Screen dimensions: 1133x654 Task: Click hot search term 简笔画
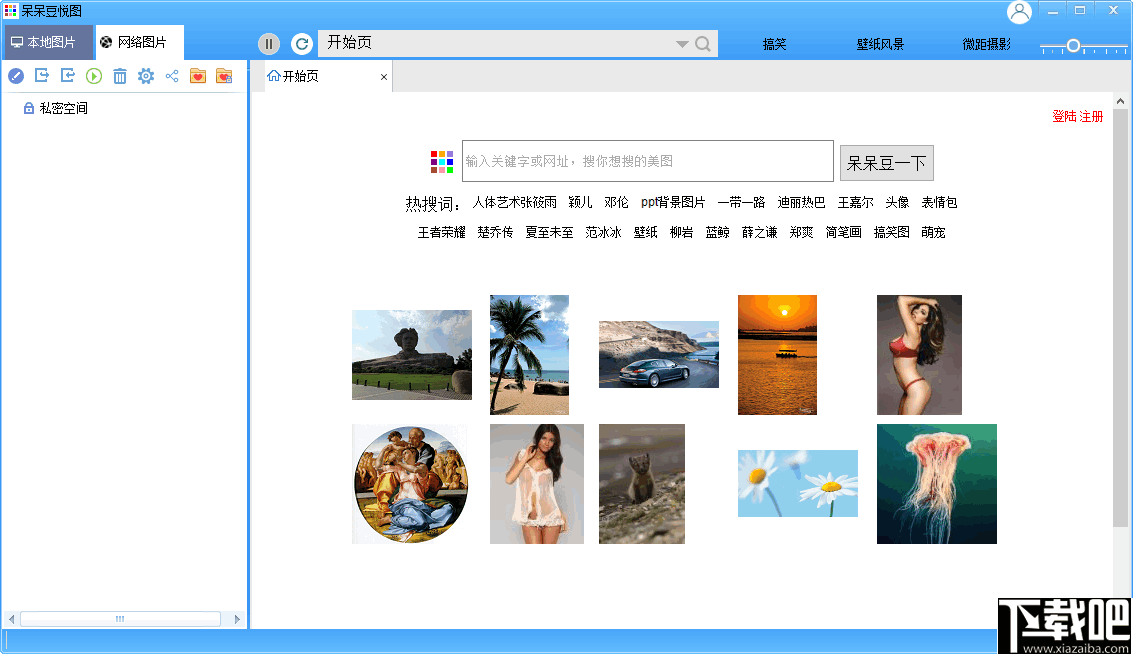[843, 233]
